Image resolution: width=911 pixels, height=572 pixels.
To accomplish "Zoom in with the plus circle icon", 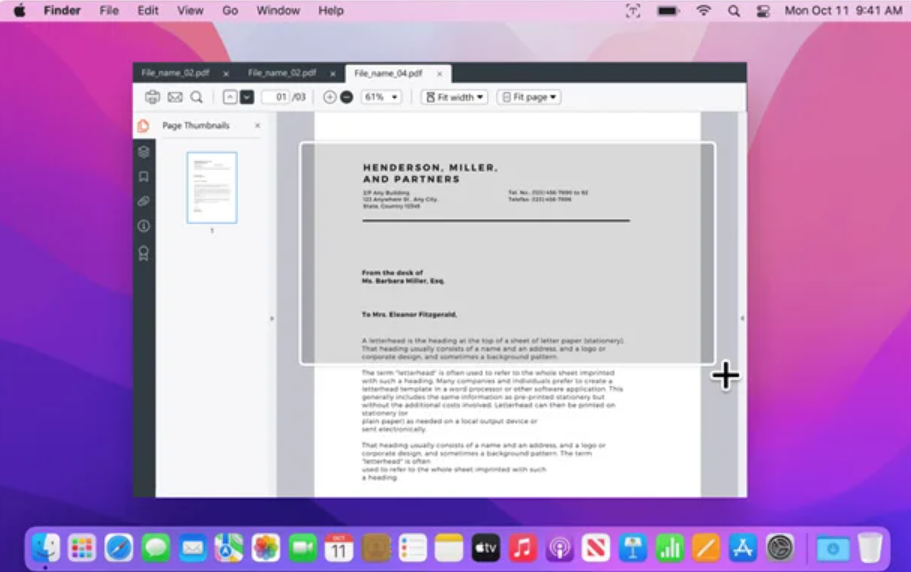I will (x=329, y=97).
